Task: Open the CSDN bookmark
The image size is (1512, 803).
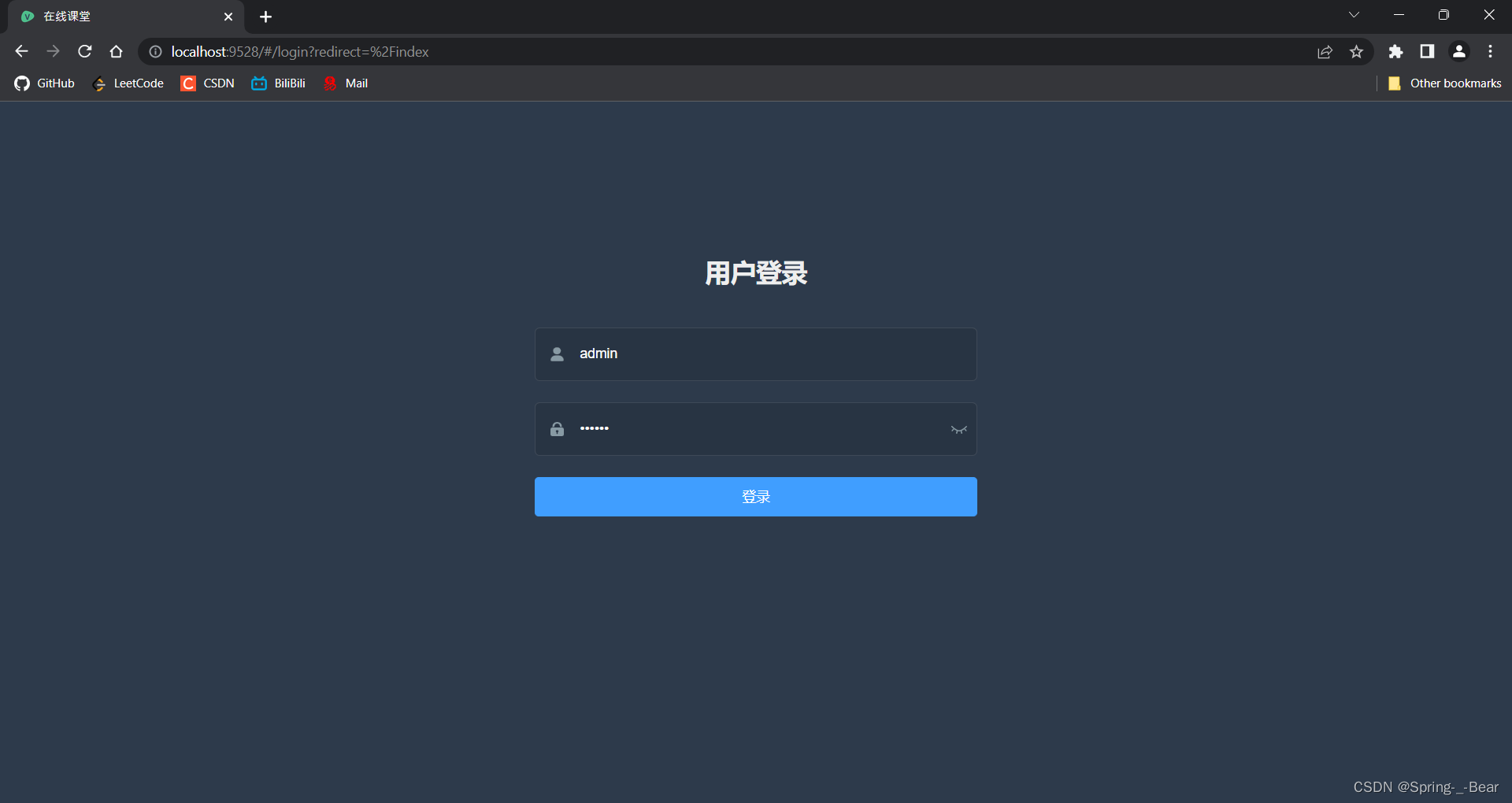Action: click(x=207, y=83)
